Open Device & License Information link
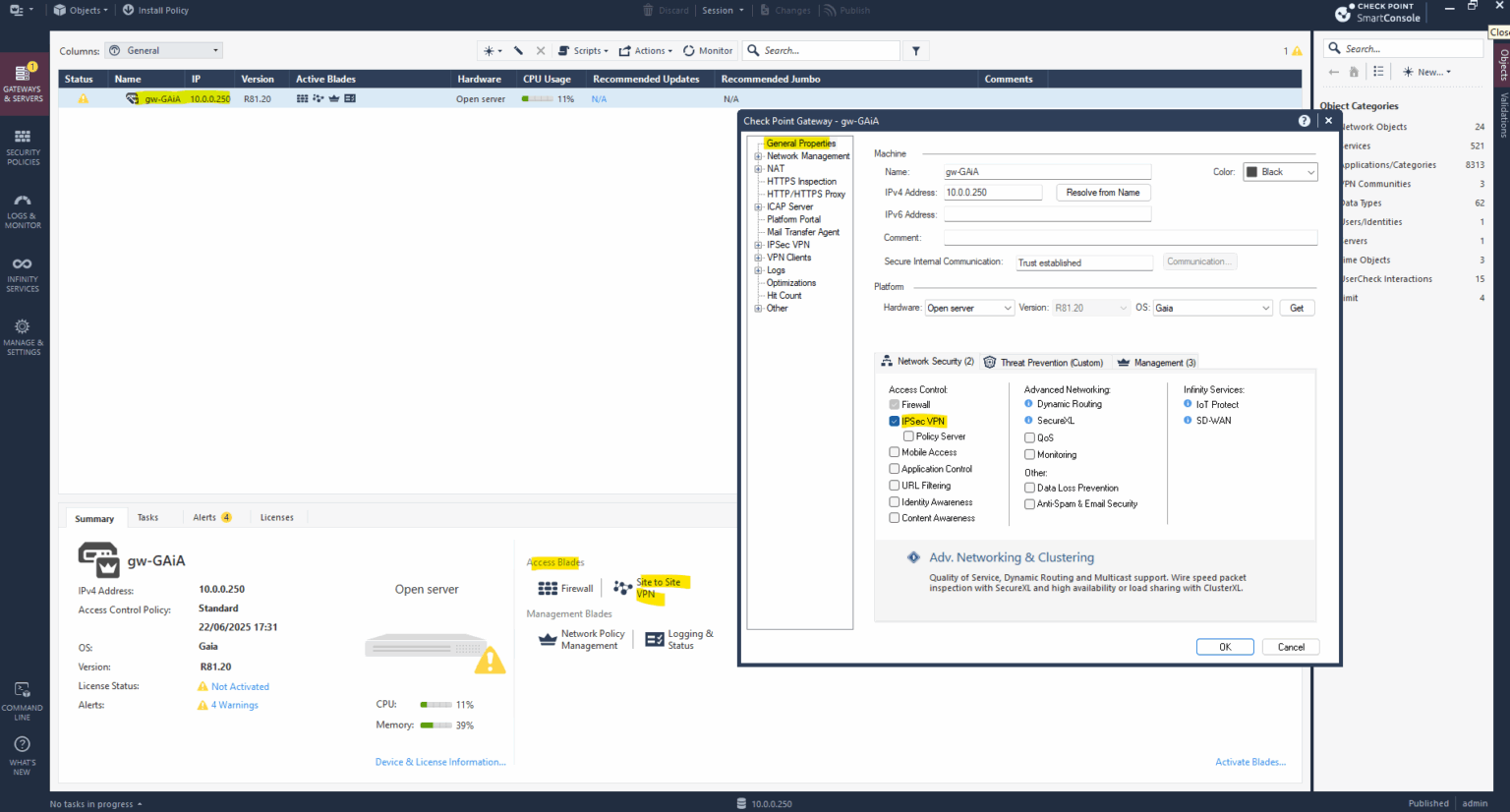 pos(440,761)
